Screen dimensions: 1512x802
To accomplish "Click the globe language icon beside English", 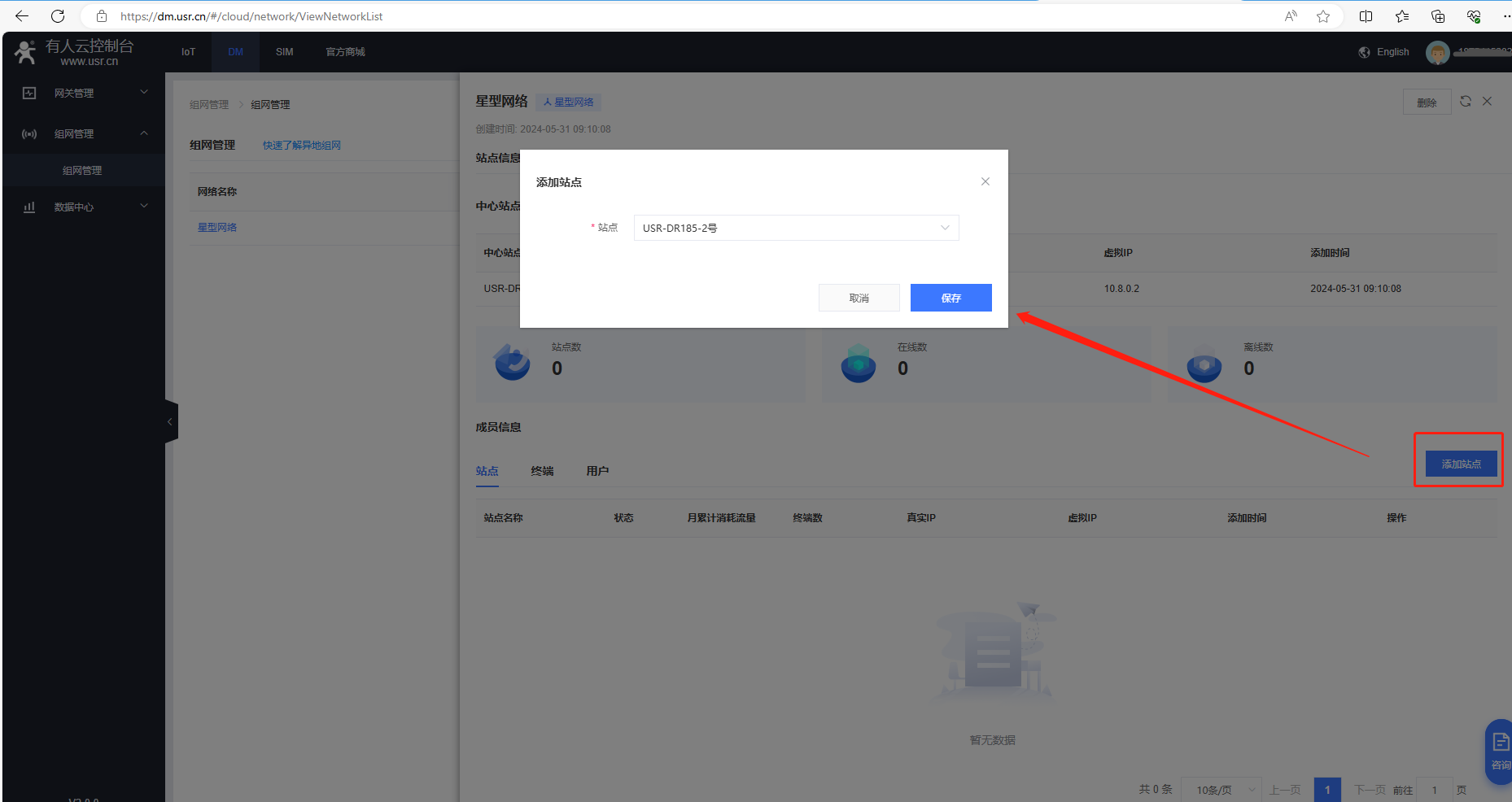I will [1364, 52].
